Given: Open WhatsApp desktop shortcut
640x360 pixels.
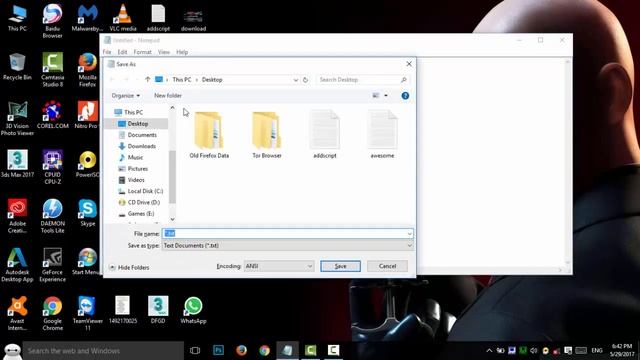Looking at the screenshot, I should [x=193, y=310].
